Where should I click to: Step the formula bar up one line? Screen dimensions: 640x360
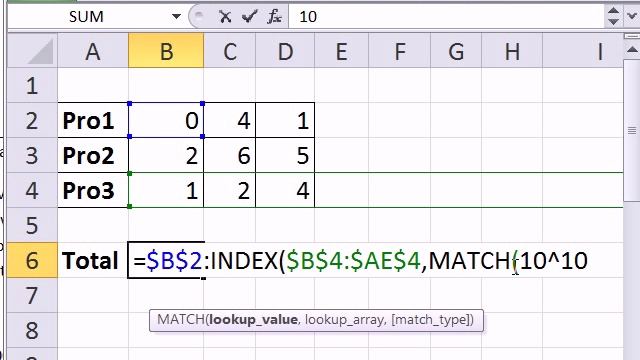(613, 11)
